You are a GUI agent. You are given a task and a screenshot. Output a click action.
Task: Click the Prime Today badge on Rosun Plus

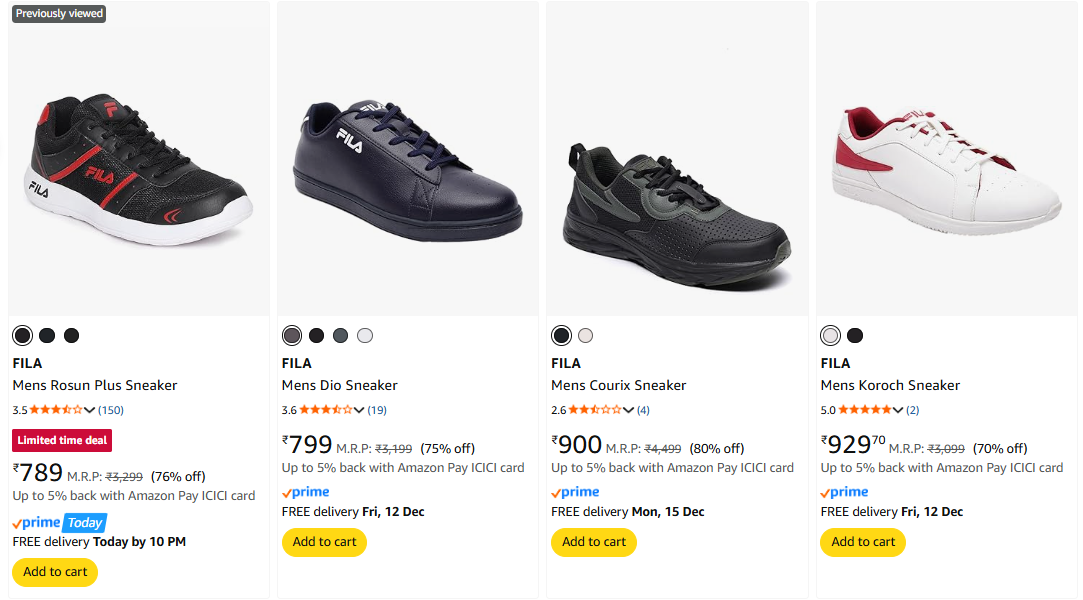pos(59,523)
